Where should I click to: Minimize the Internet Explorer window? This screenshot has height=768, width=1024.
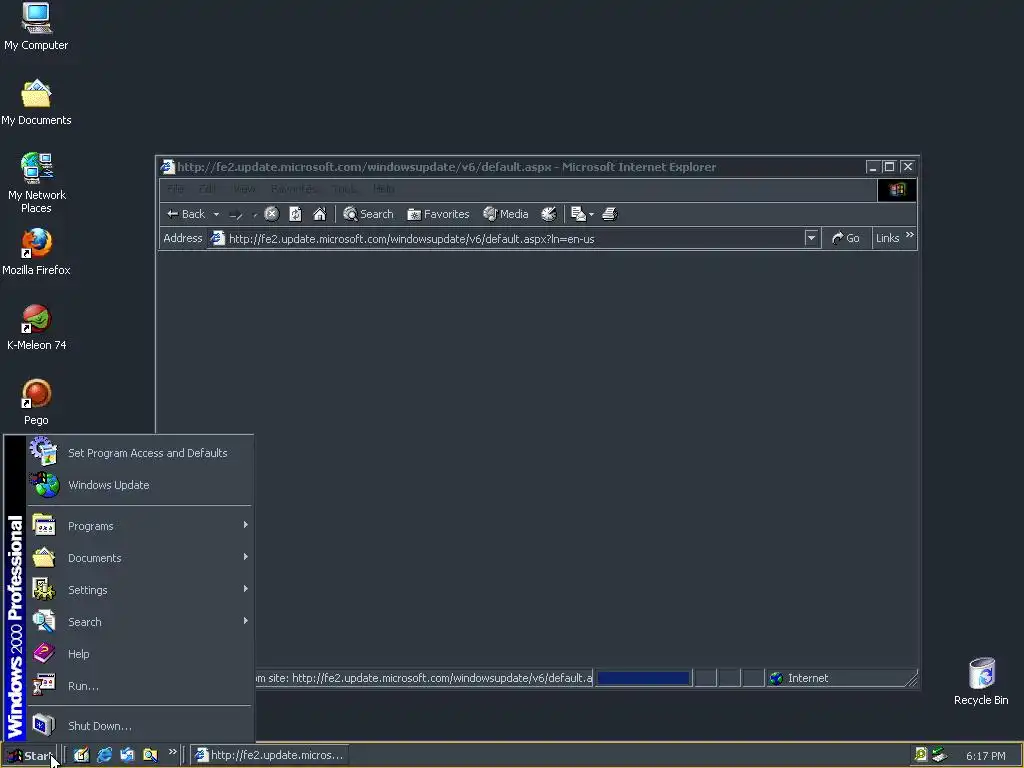point(872,167)
